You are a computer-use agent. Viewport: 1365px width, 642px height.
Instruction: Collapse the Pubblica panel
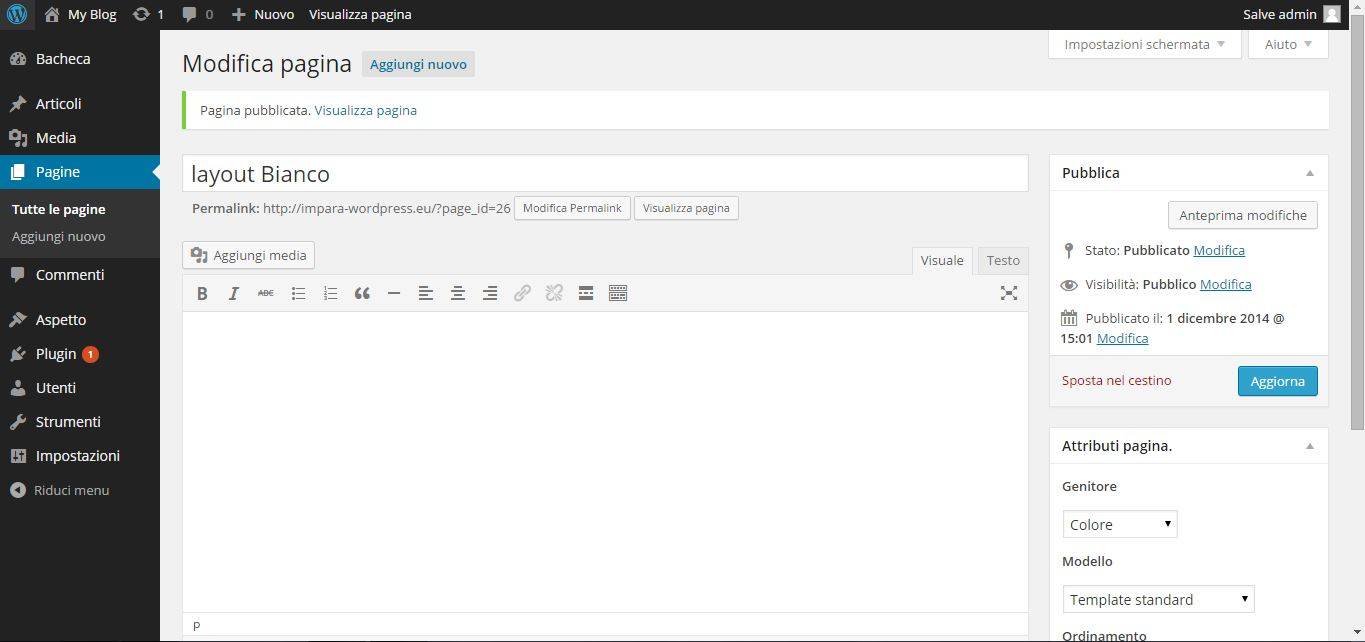tap(1310, 173)
